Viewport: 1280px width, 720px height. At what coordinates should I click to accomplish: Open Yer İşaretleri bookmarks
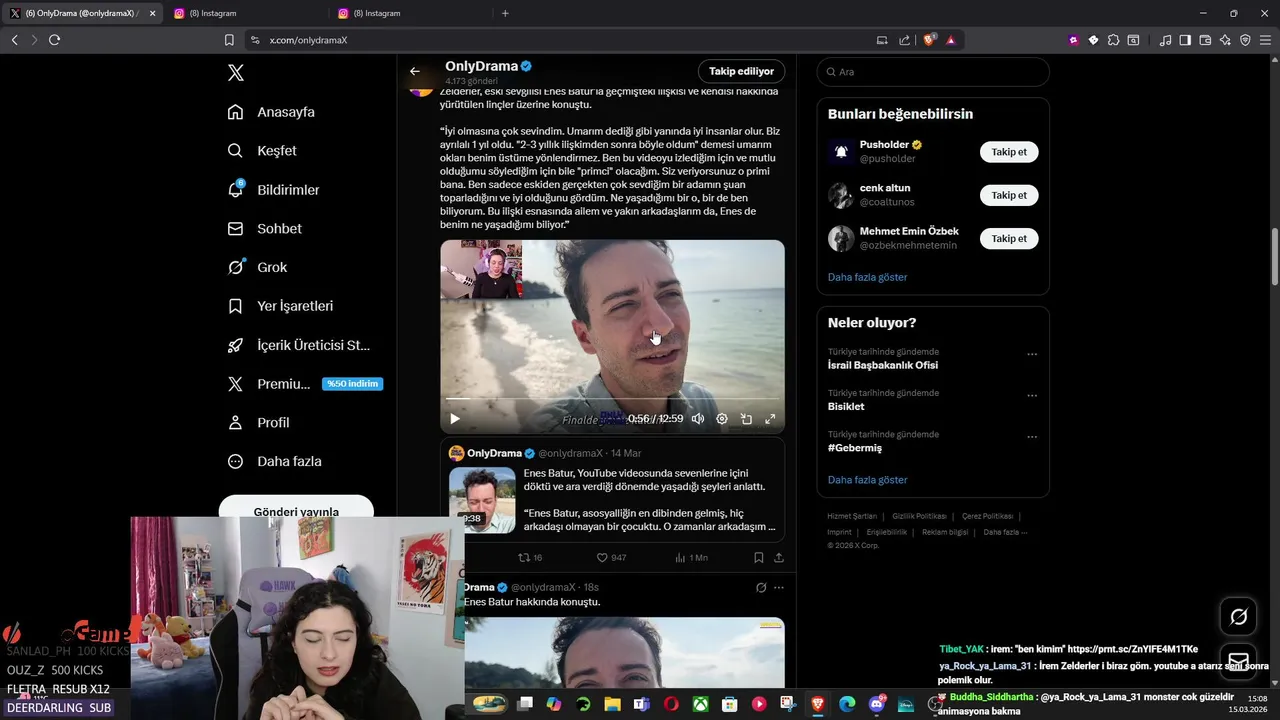point(280,306)
